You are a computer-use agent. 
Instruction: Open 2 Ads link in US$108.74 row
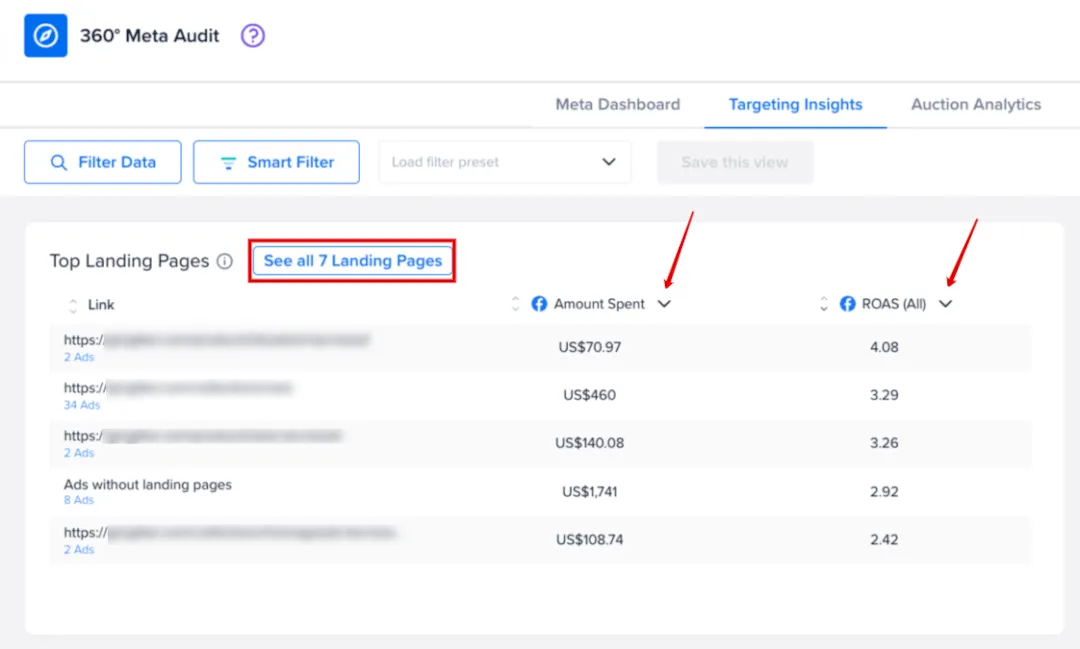pyautogui.click(x=79, y=549)
